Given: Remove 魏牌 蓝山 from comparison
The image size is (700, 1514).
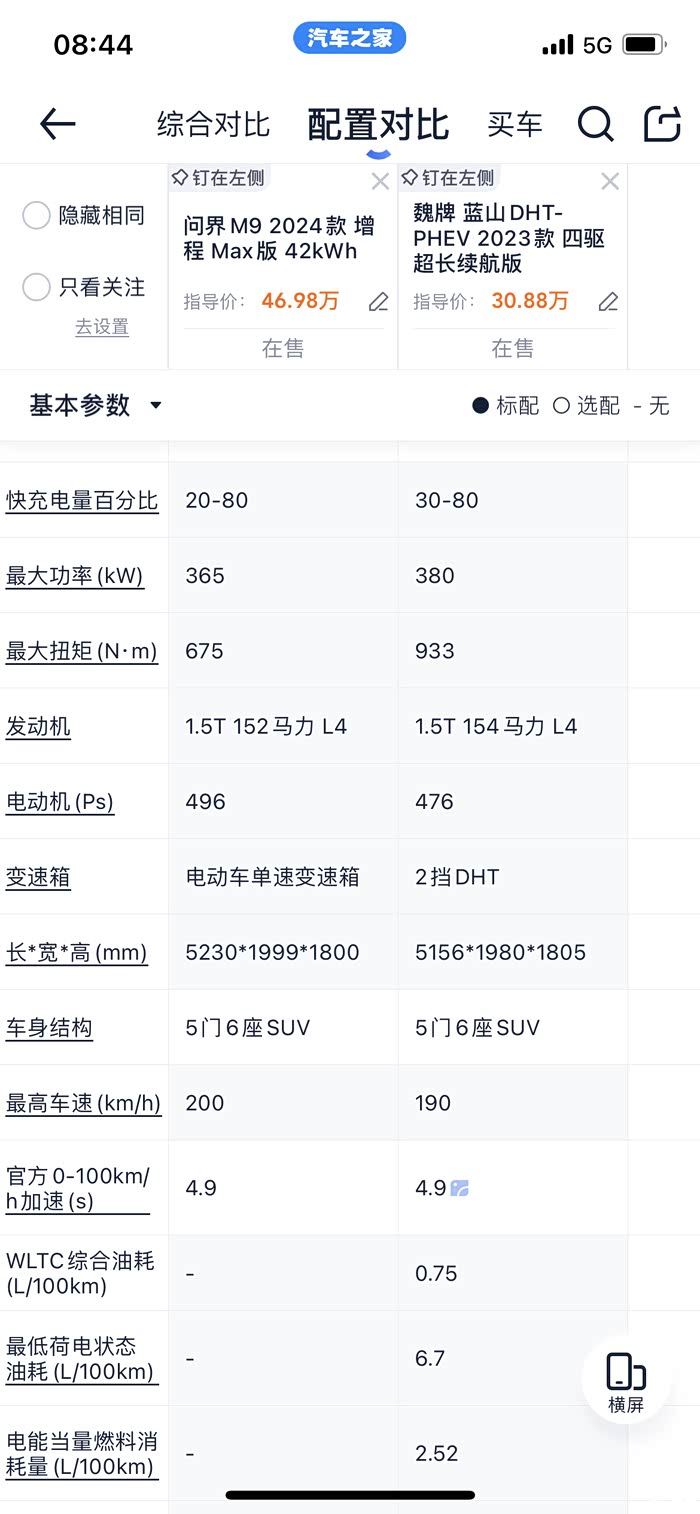Looking at the screenshot, I should coord(610,181).
